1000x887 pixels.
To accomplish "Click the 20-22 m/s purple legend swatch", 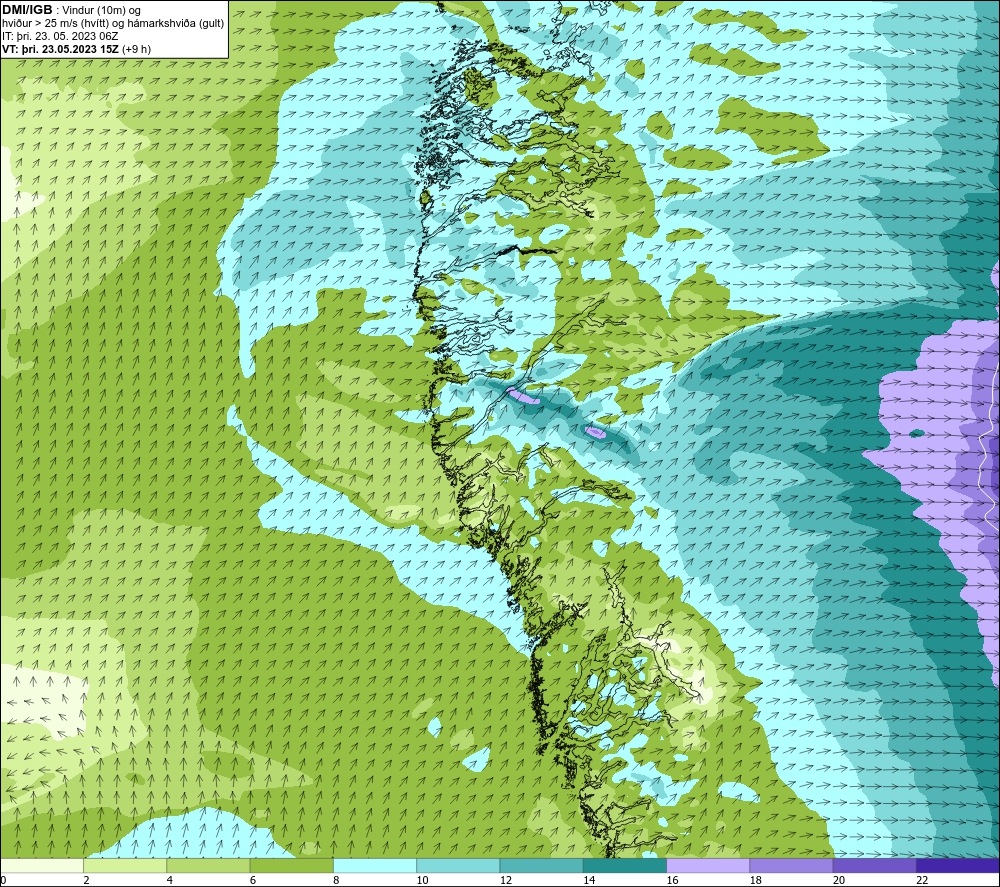I will 874,865.
